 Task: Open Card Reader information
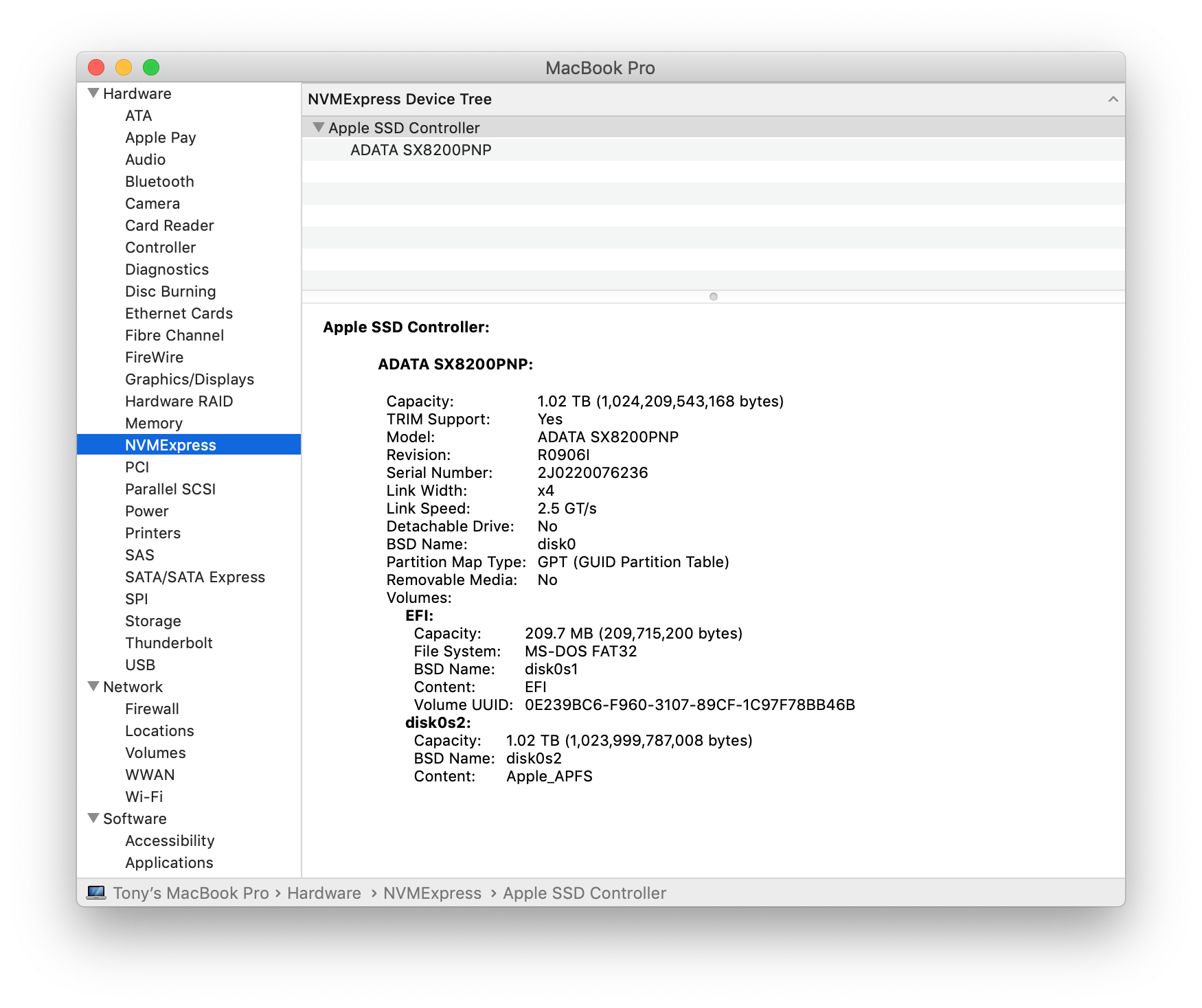click(169, 225)
